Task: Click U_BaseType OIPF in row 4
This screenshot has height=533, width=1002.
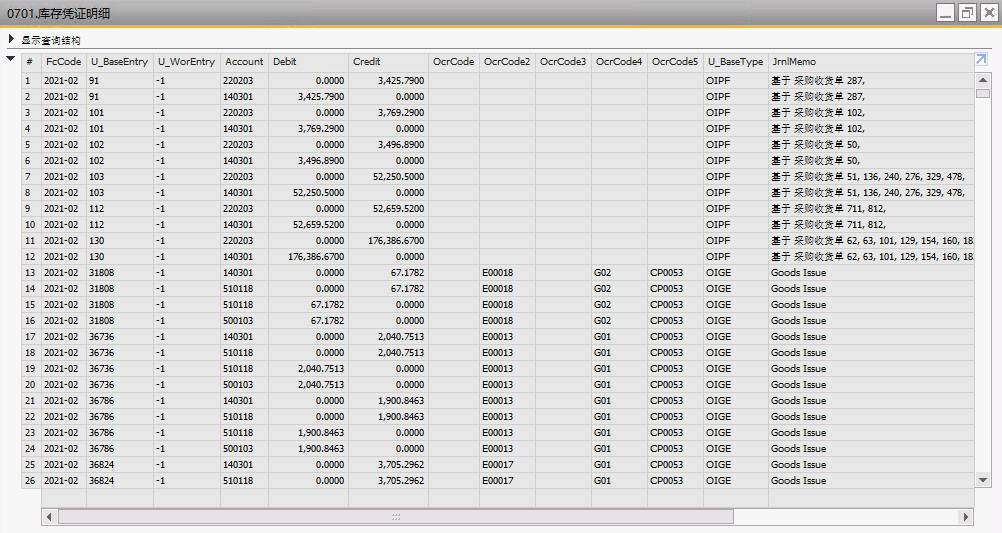Action: [x=718, y=128]
